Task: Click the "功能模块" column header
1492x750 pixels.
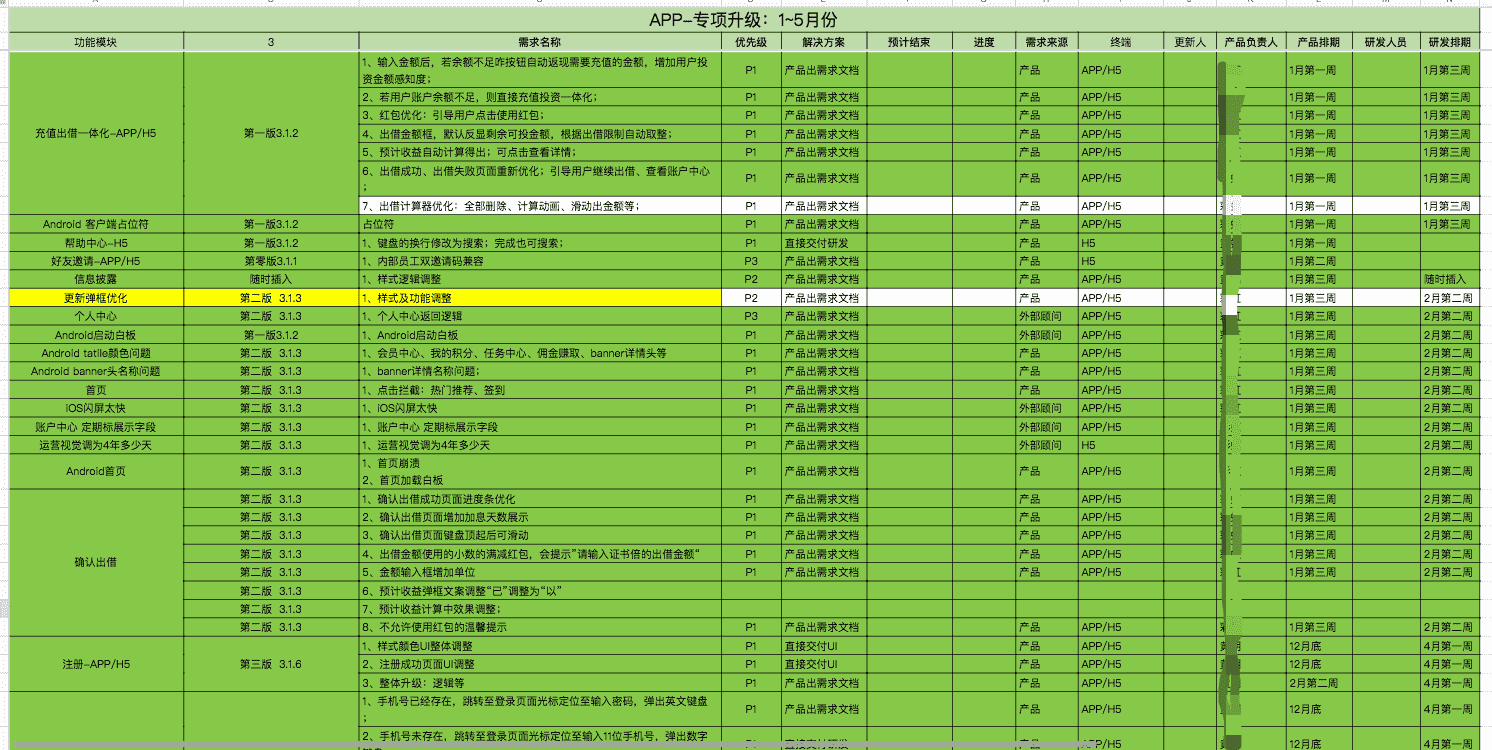Action: [96, 42]
